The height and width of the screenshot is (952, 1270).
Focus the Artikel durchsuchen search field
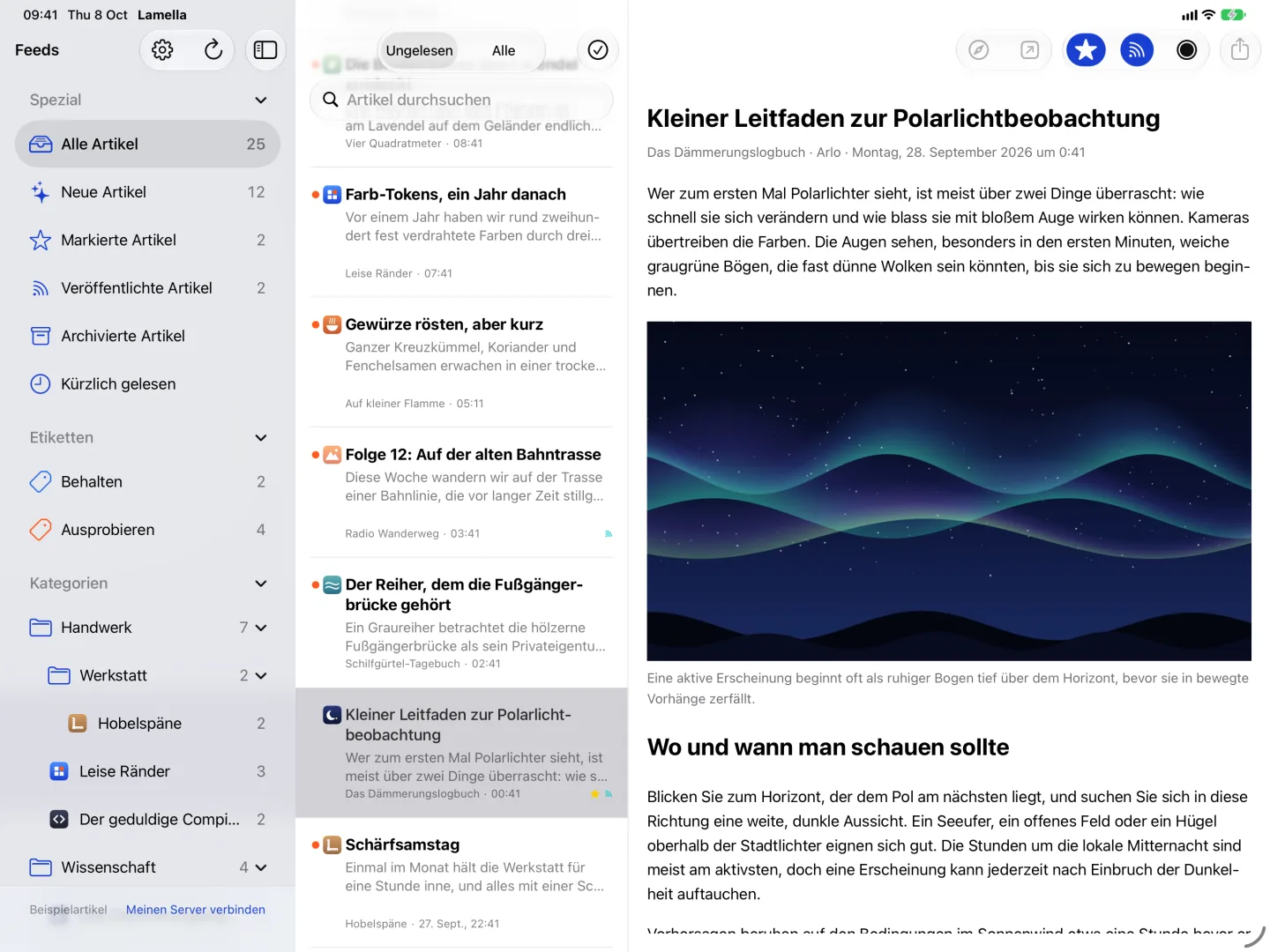click(461, 100)
